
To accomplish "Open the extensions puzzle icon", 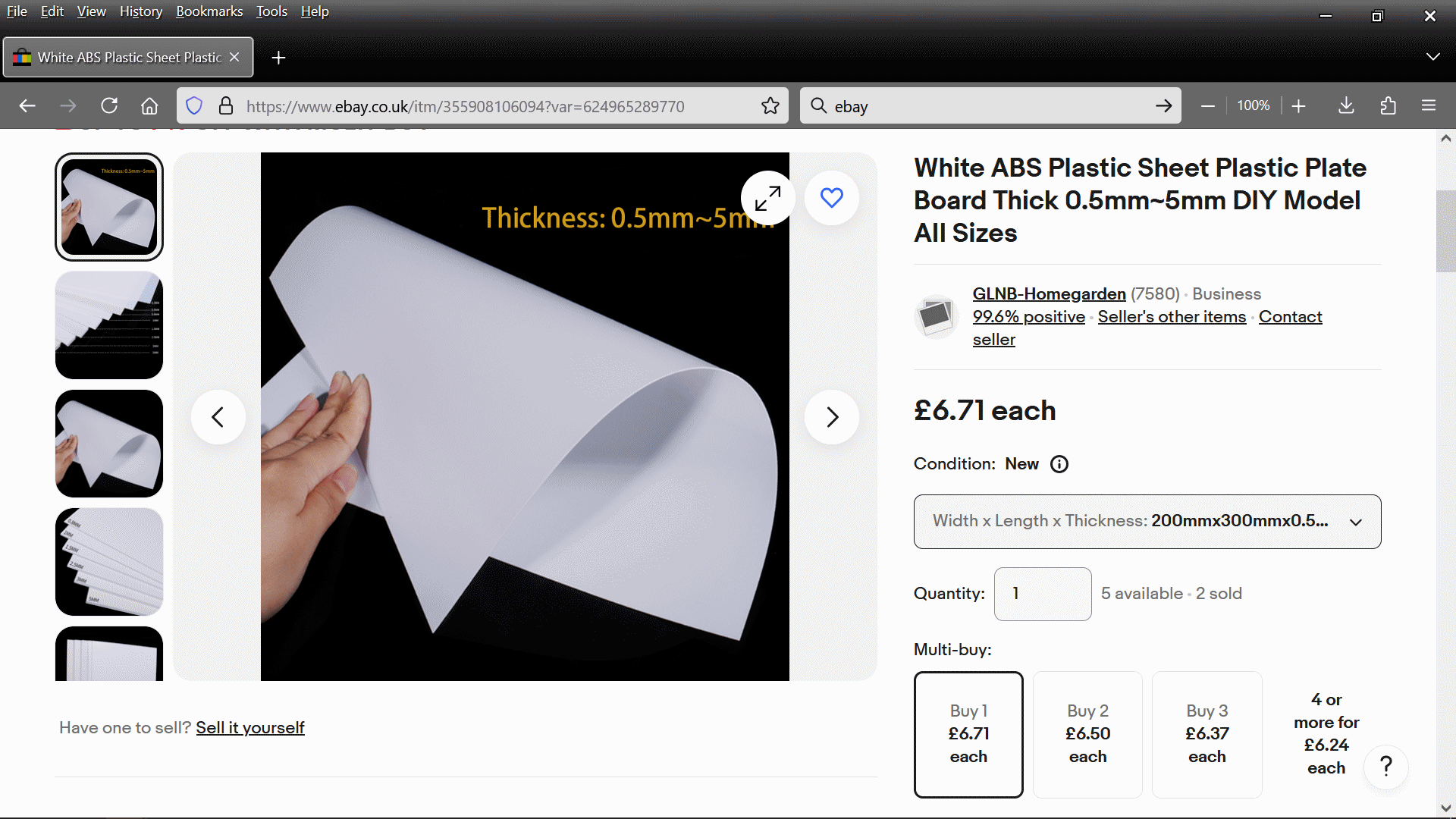I will click(1388, 106).
